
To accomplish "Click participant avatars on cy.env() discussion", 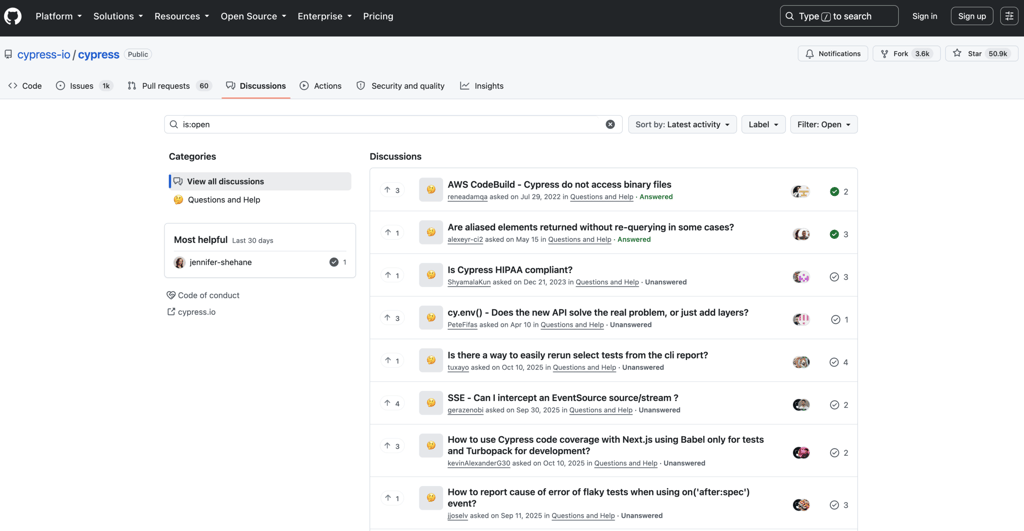I will tap(801, 319).
